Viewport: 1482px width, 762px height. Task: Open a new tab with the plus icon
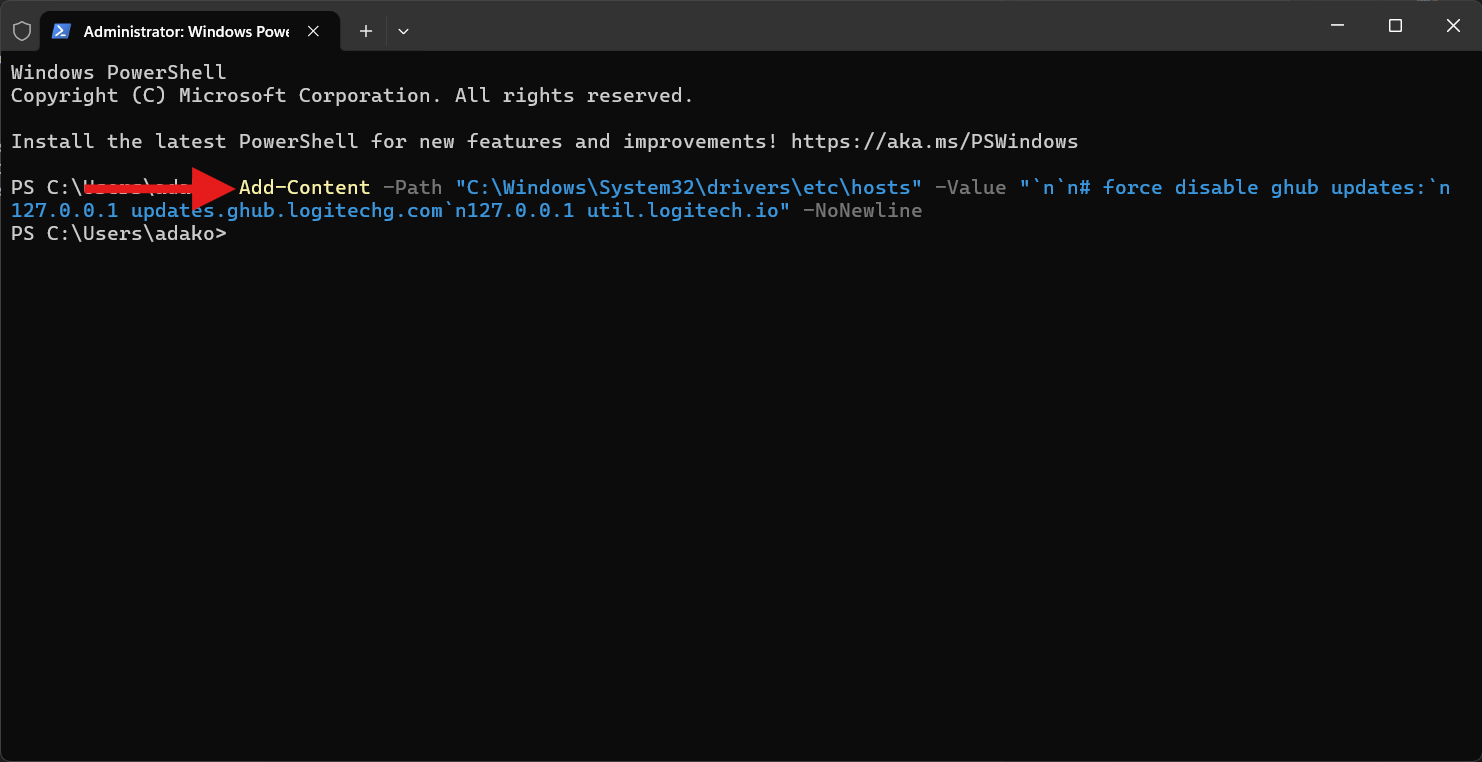pyautogui.click(x=365, y=31)
